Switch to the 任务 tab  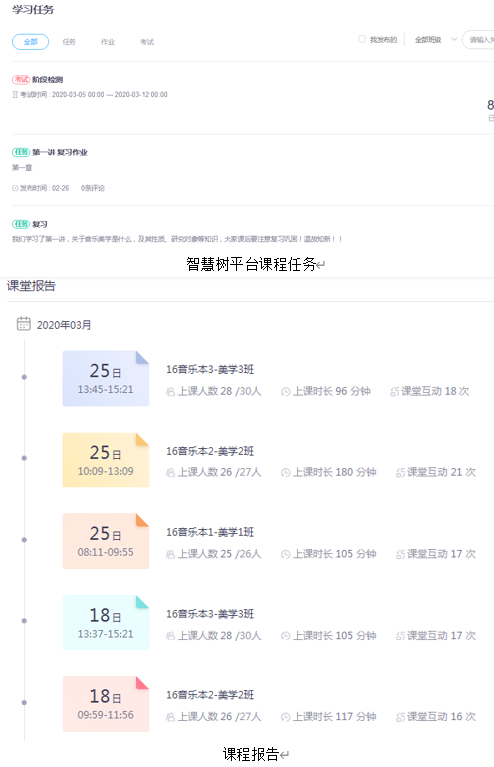(69, 42)
